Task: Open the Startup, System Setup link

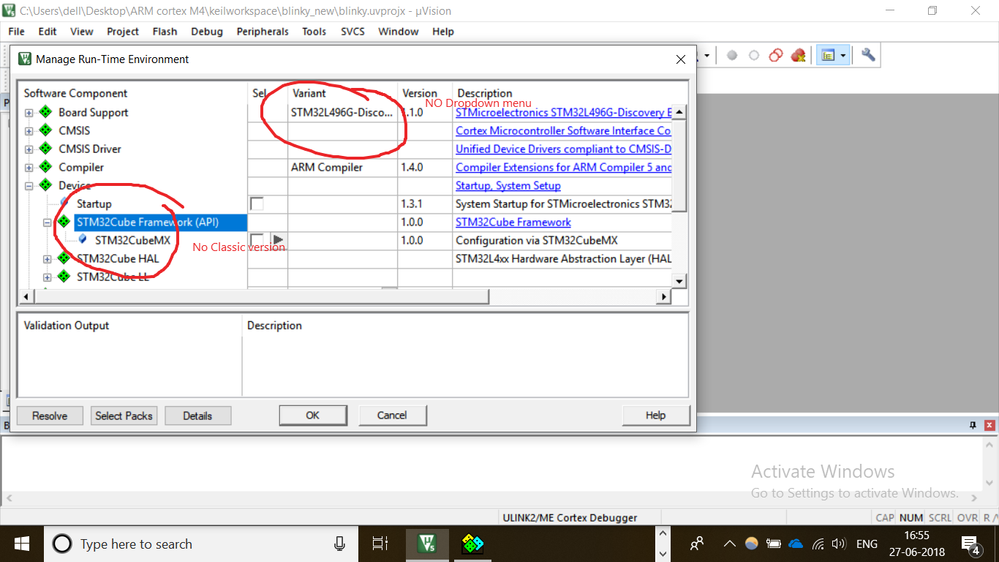Action: pyautogui.click(x=508, y=185)
